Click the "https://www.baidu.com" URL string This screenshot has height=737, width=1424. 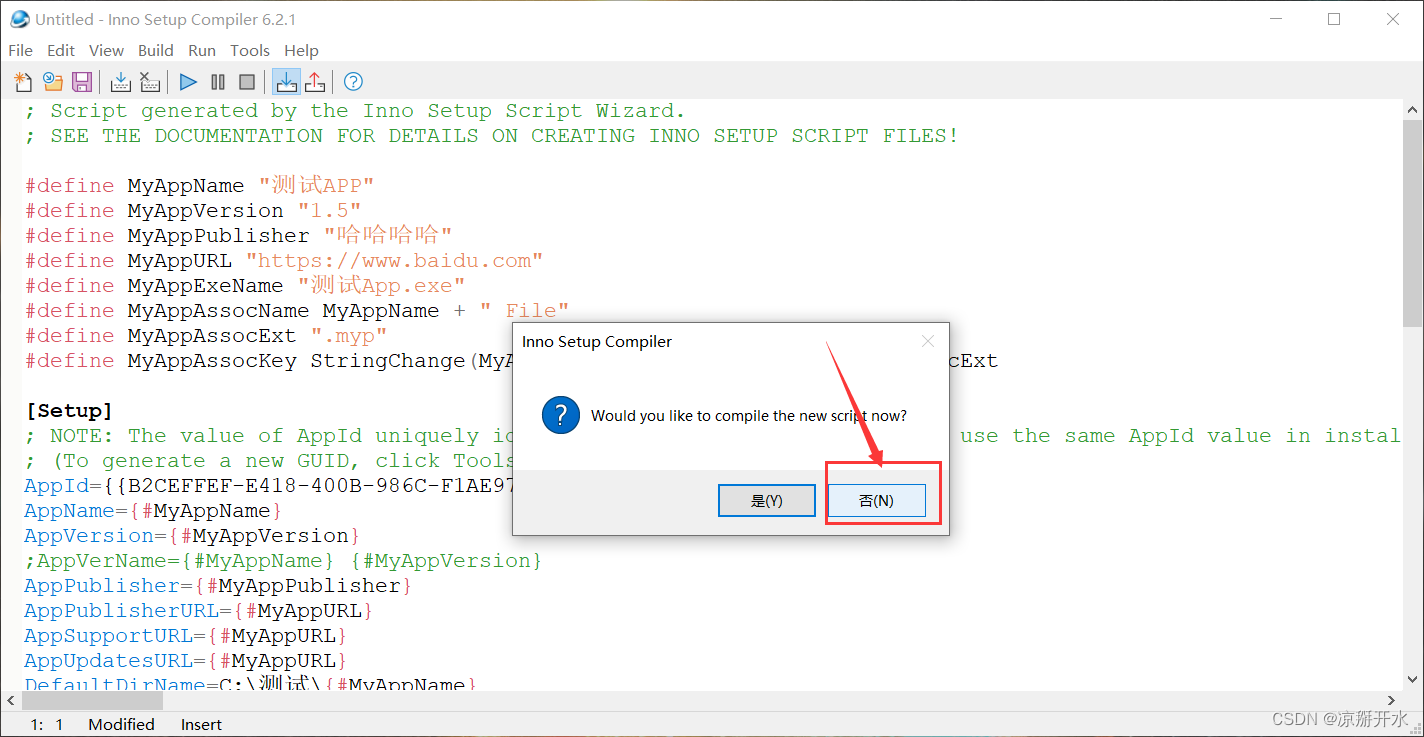(x=394, y=261)
